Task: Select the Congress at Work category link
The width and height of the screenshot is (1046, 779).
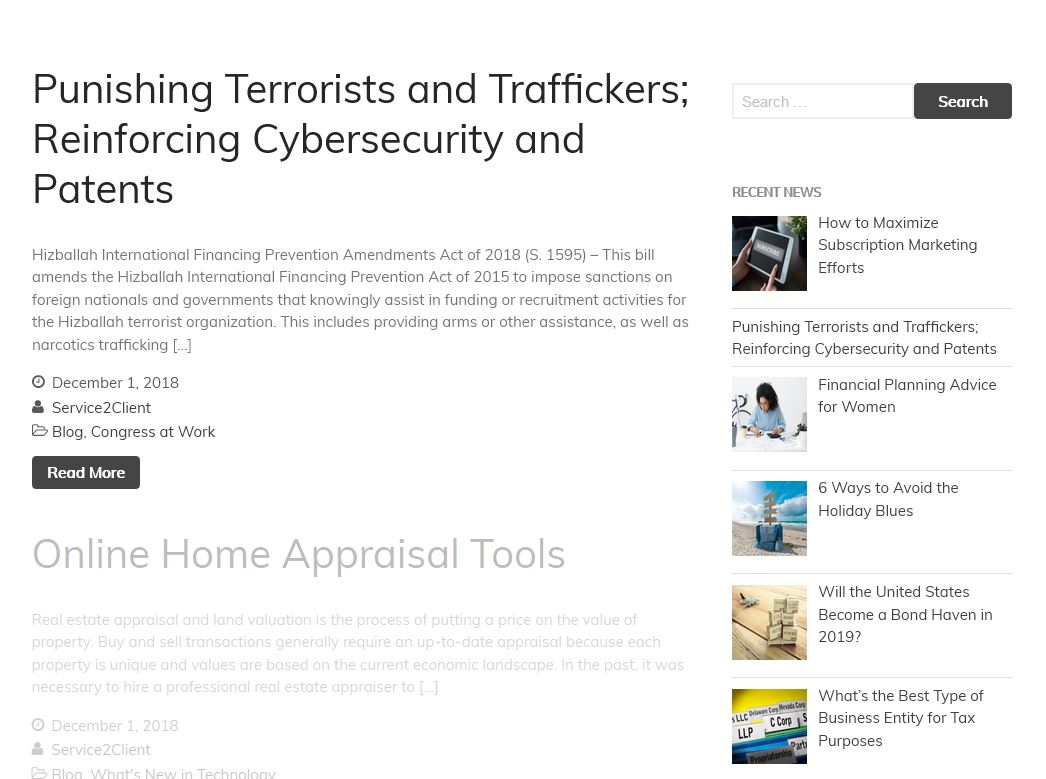Action: [x=153, y=432]
